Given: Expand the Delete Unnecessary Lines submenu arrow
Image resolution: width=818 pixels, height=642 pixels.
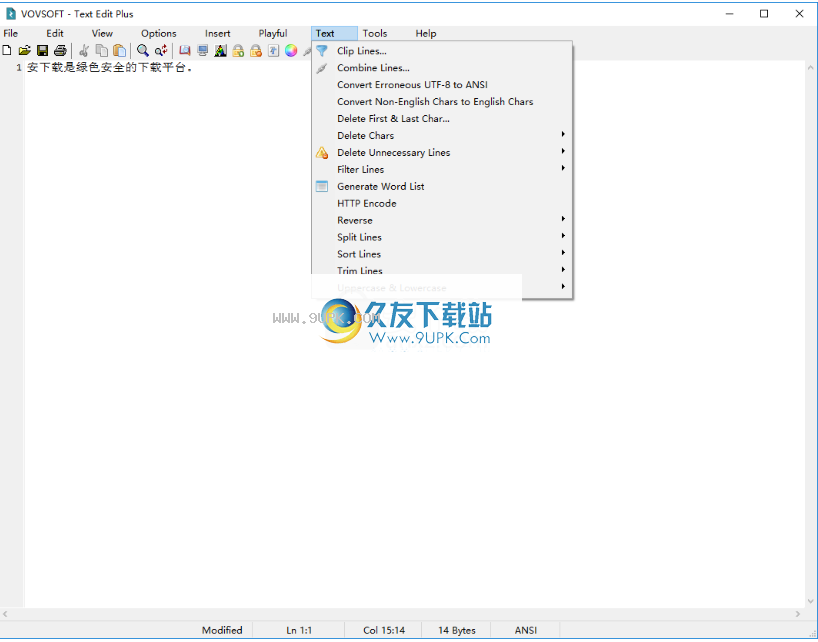Looking at the screenshot, I should (563, 151).
